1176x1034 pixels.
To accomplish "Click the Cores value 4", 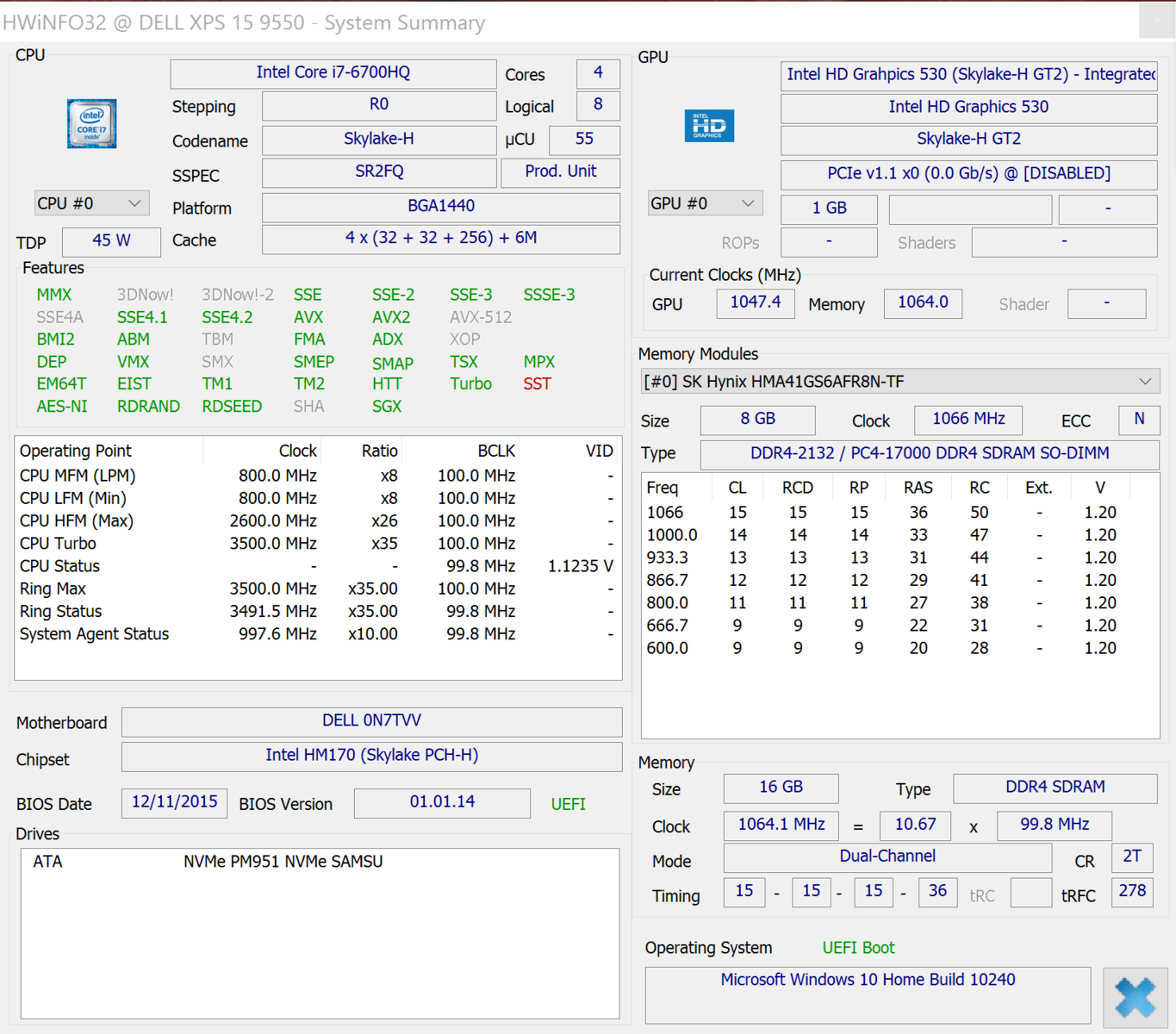I will (x=598, y=73).
